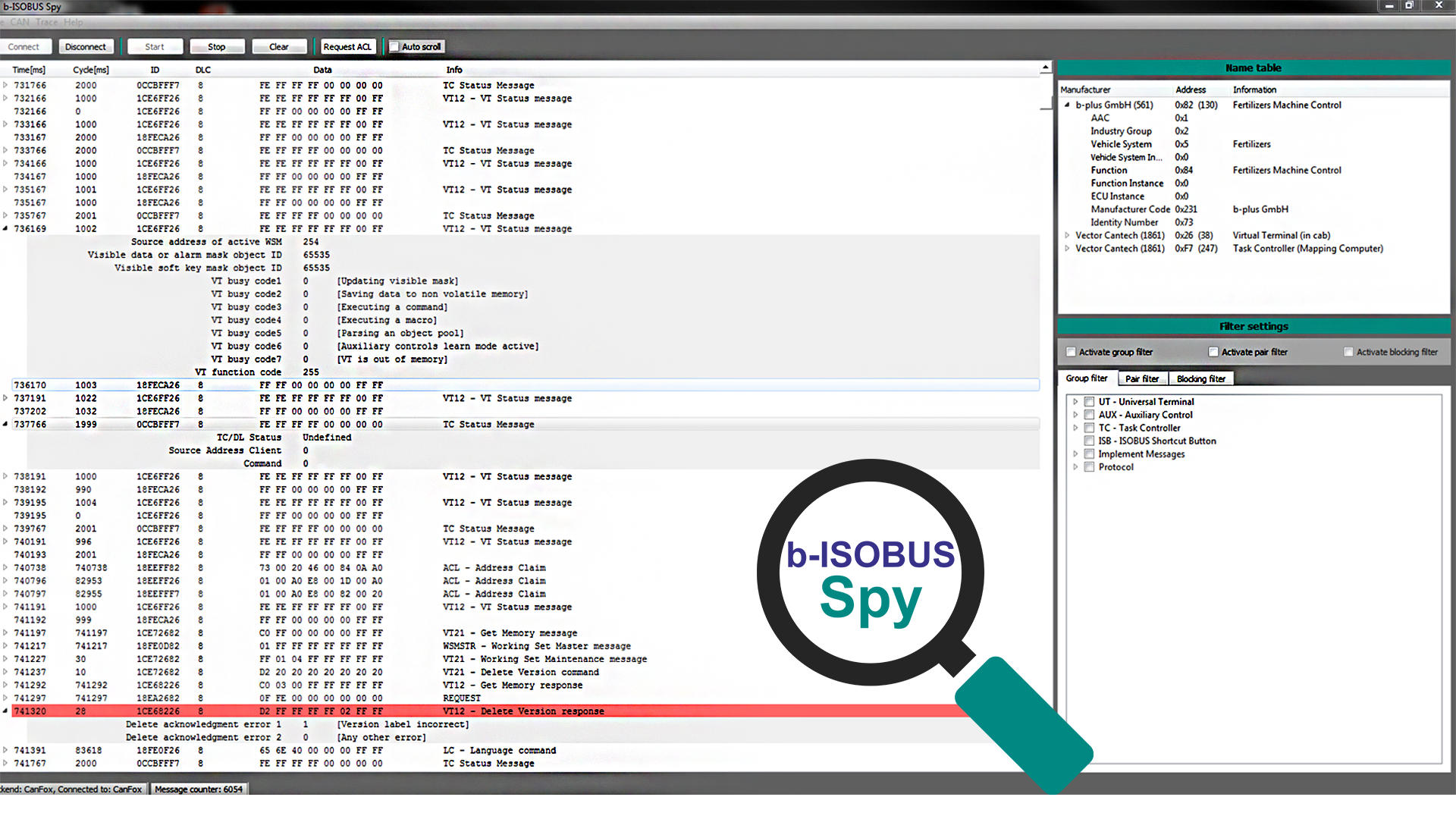This screenshot has height=819, width=1456.
Task: Open the CAN menu
Action: (x=20, y=22)
